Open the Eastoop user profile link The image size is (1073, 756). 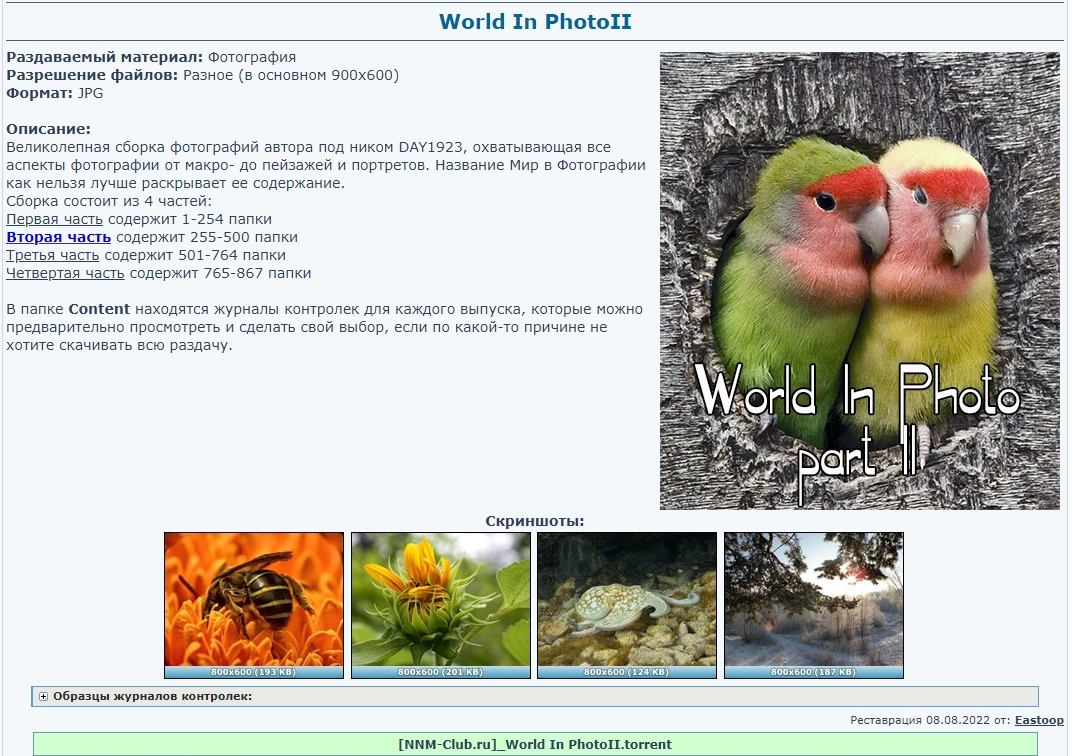point(1039,720)
